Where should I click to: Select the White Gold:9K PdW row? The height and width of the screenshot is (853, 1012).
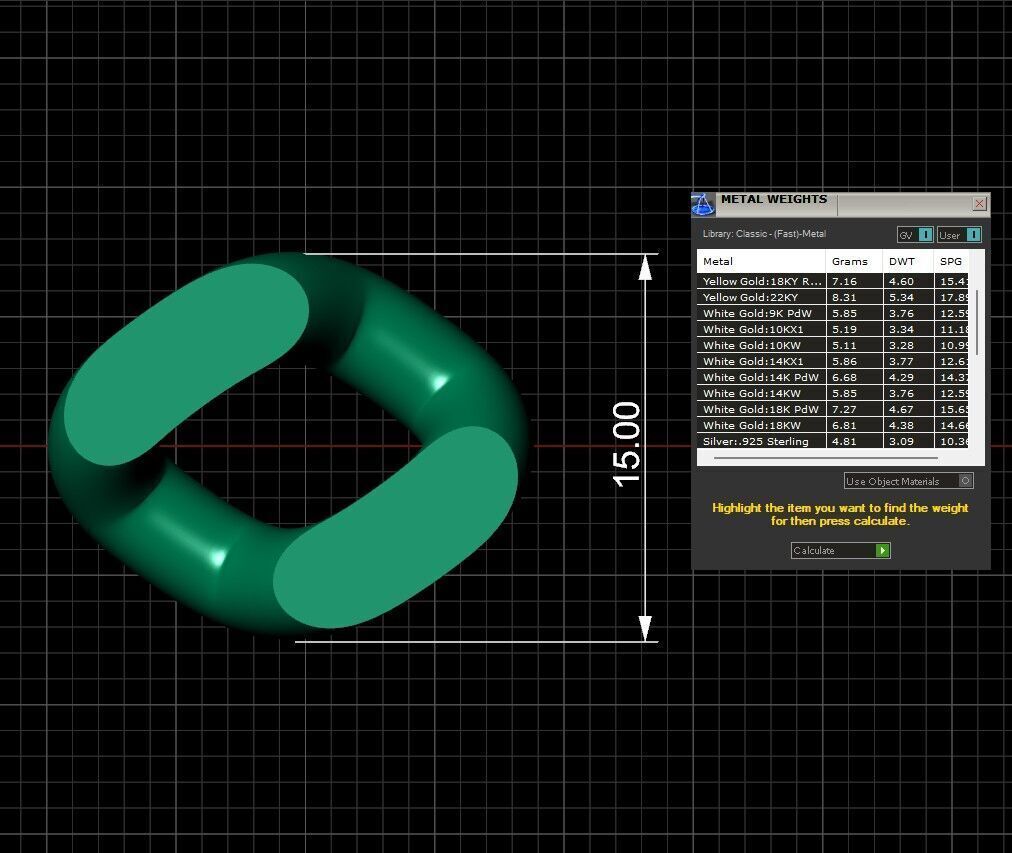(x=833, y=314)
